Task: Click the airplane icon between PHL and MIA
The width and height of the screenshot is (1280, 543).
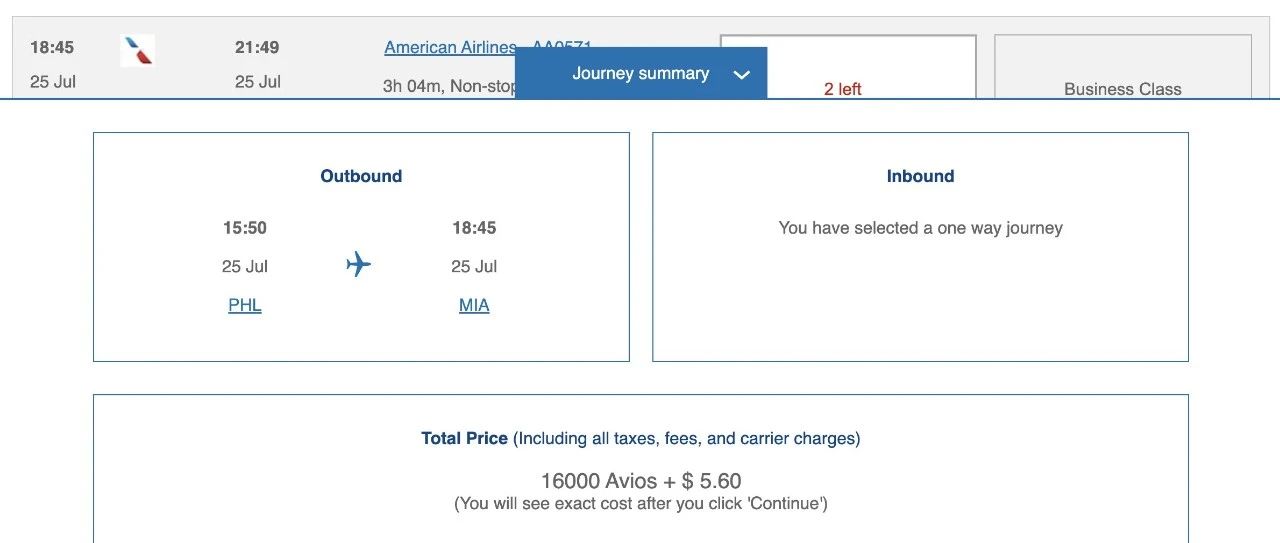Action: coord(358,265)
